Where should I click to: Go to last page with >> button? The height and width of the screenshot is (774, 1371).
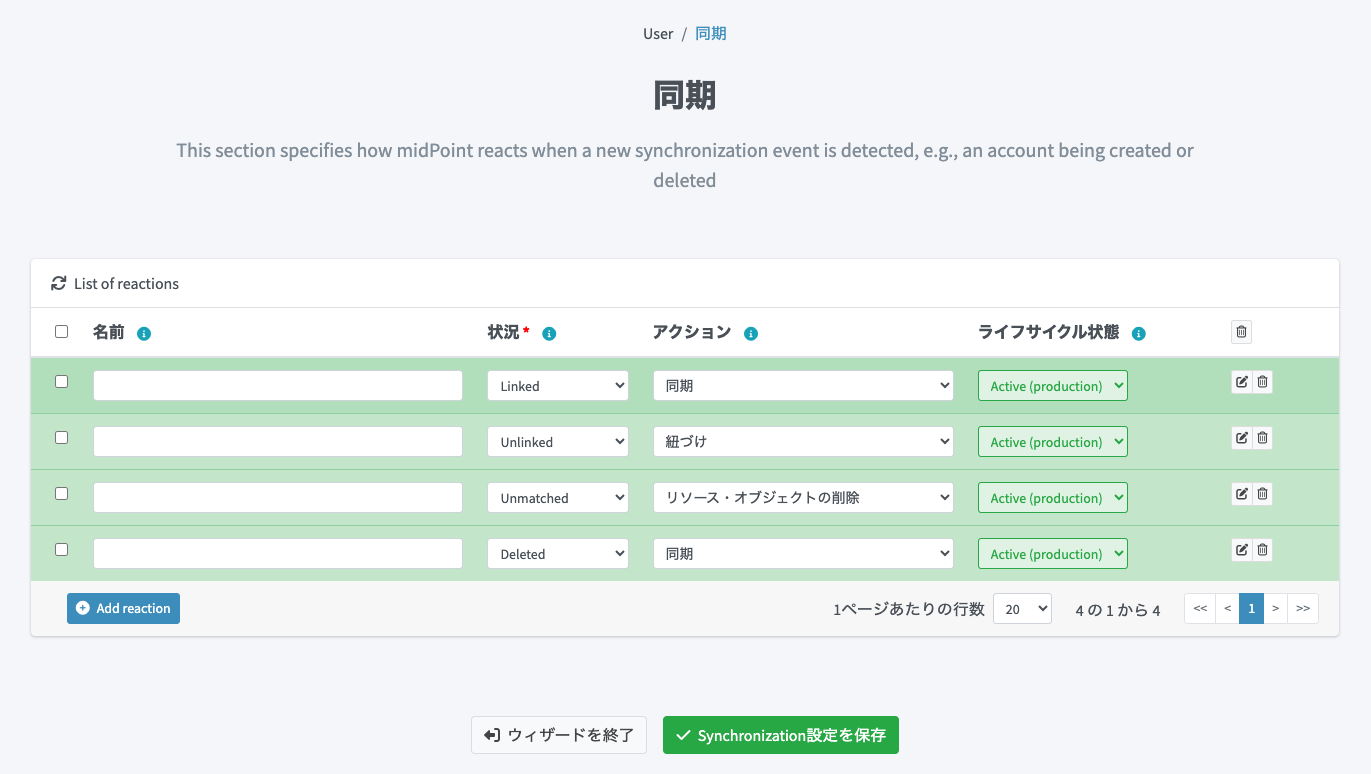point(1303,608)
